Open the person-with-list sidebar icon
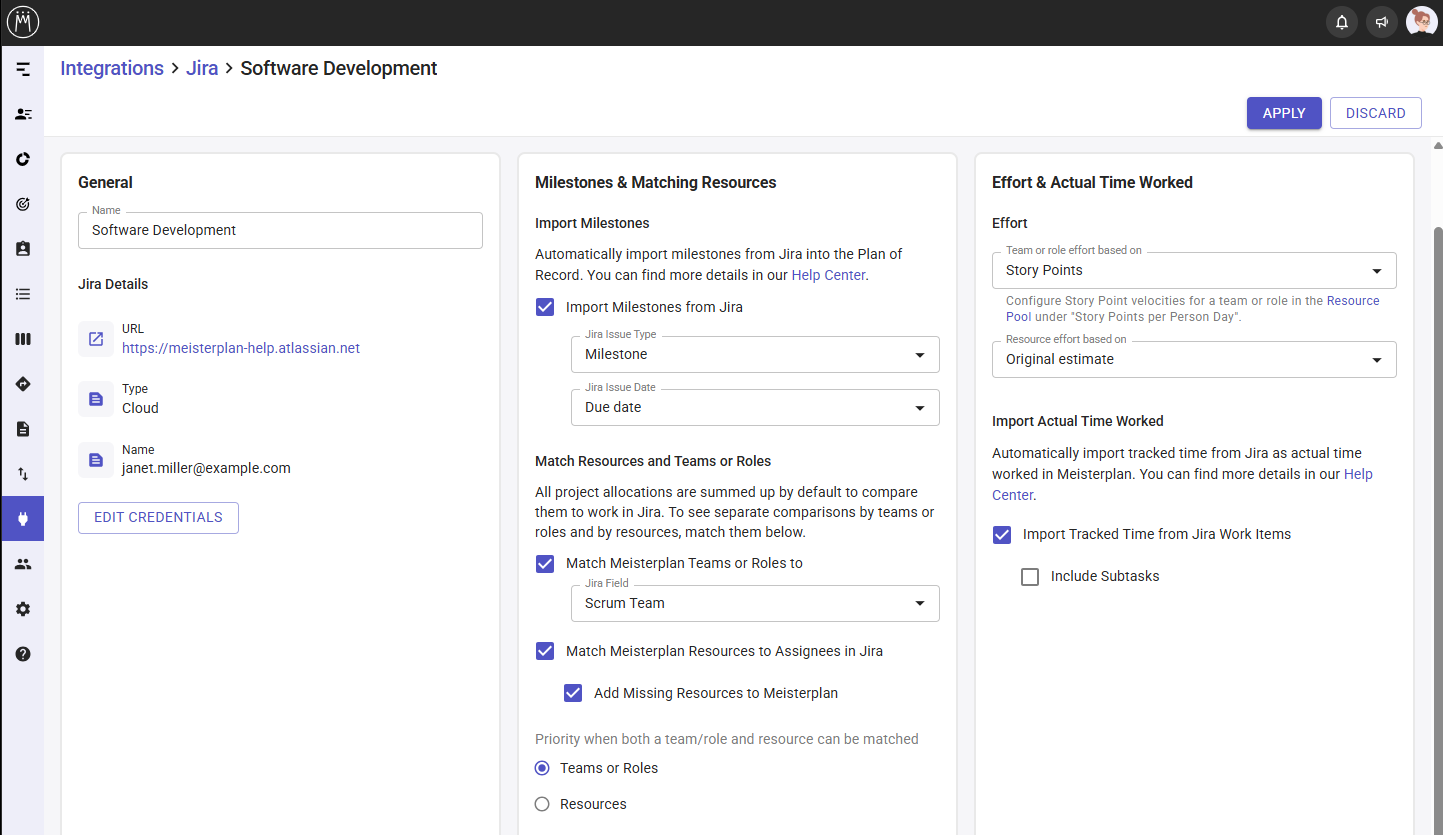The image size is (1443, 835). pyautogui.click(x=23, y=114)
